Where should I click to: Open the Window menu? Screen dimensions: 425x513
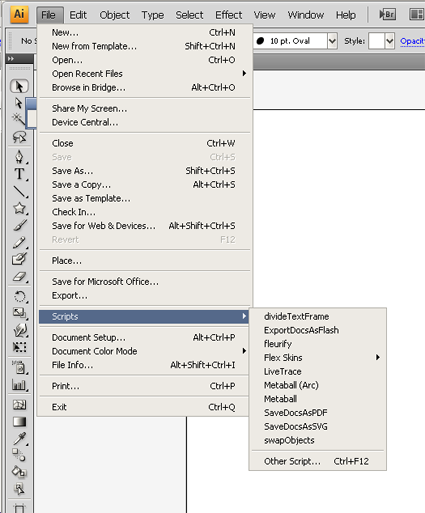306,15
